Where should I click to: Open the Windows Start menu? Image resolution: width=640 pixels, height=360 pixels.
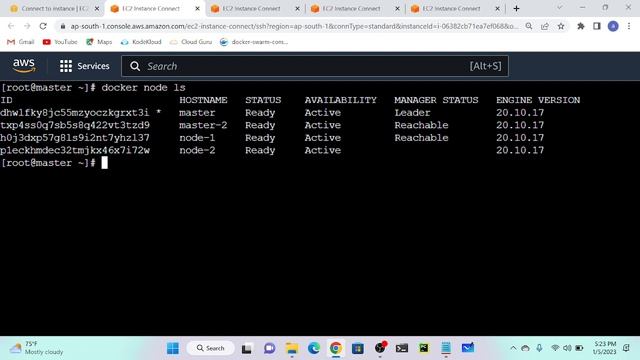173,348
